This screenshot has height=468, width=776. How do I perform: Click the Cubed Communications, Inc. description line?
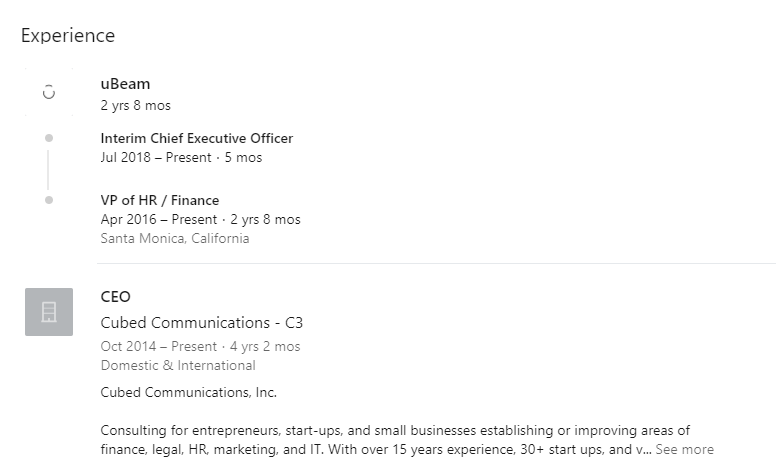click(189, 392)
